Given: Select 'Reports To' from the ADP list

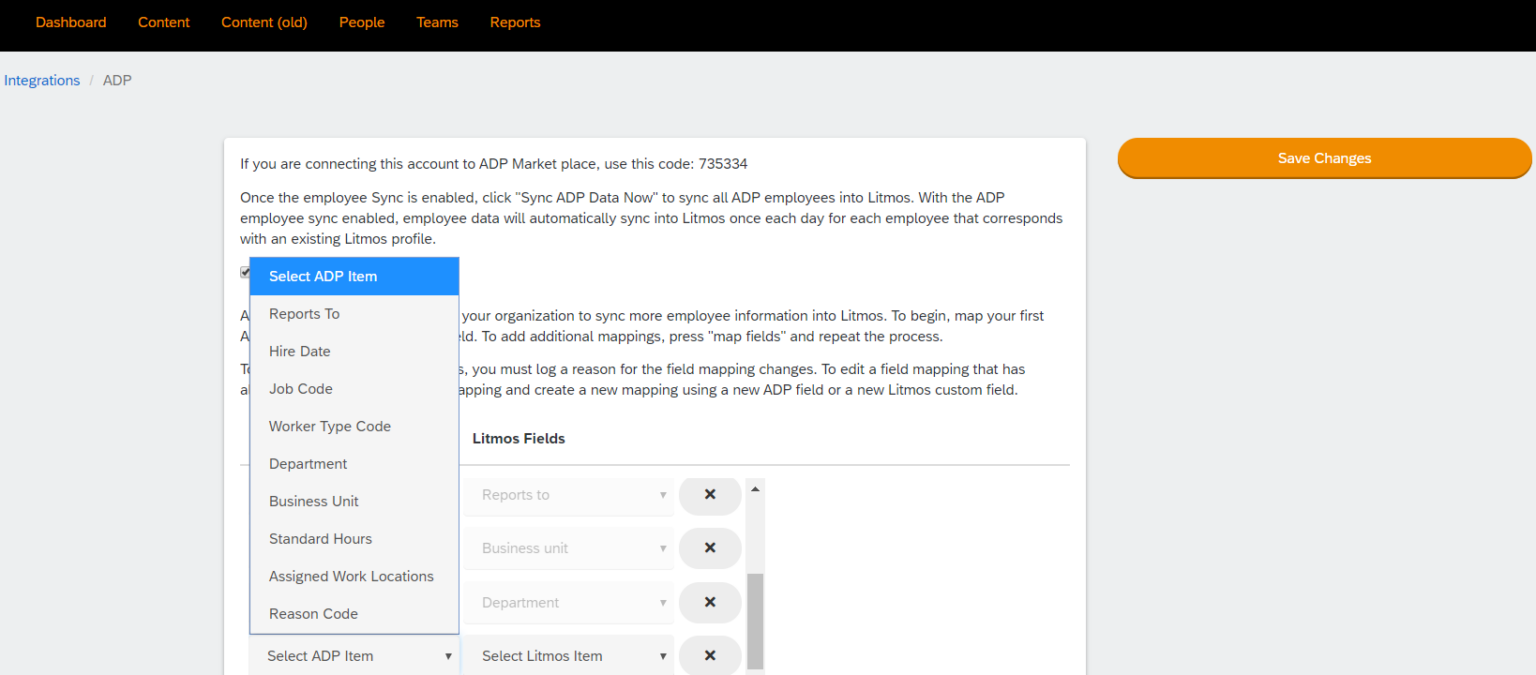Looking at the screenshot, I should [354, 314].
